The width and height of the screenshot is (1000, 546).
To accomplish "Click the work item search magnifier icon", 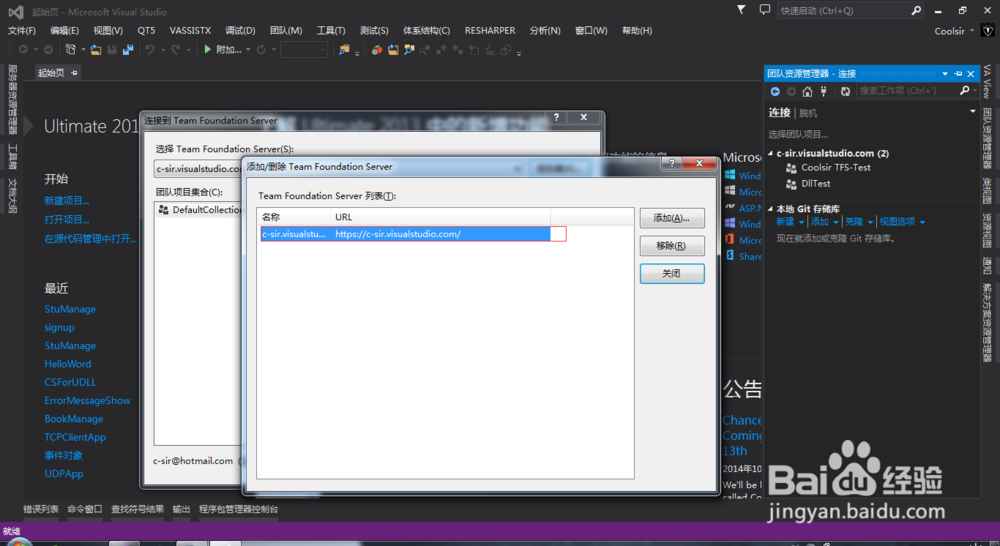I will (964, 91).
